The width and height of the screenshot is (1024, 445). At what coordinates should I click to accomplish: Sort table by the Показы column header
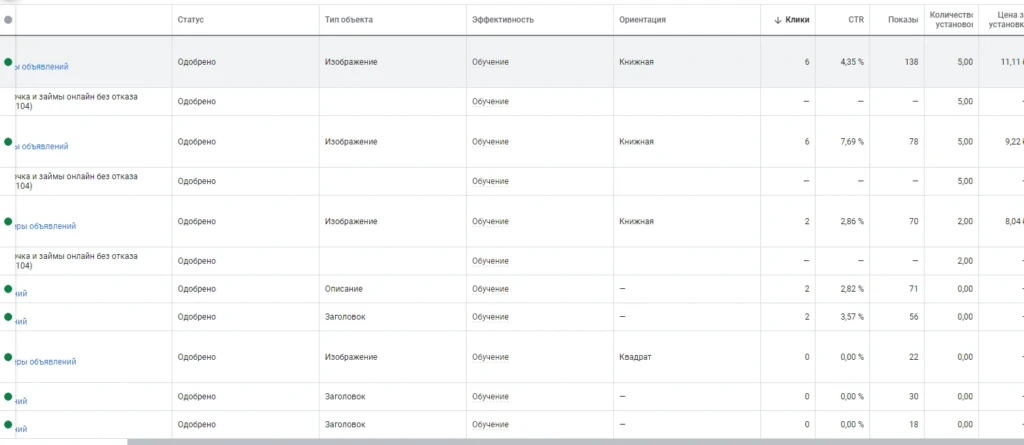(903, 20)
